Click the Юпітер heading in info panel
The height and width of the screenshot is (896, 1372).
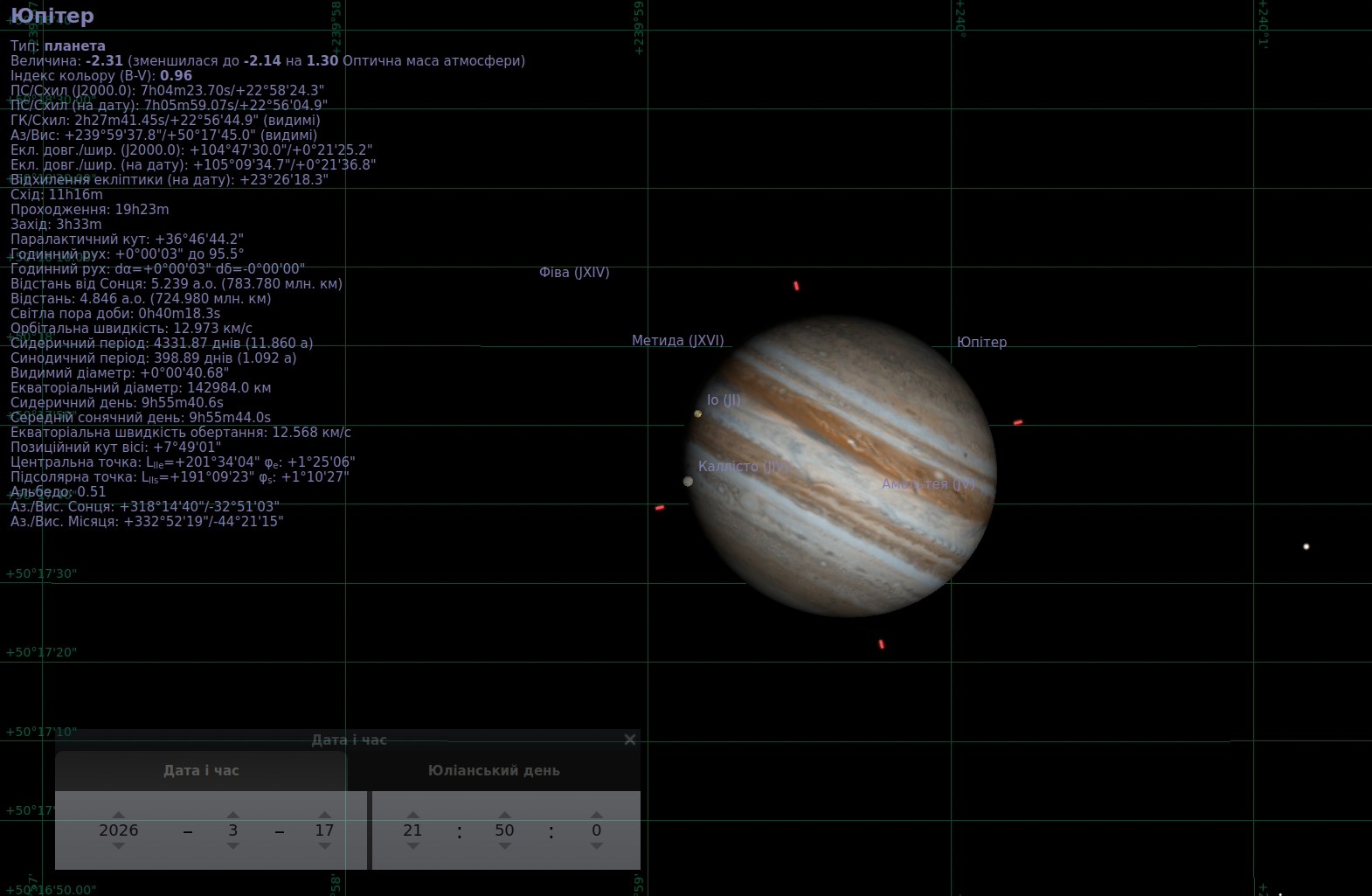click(52, 16)
